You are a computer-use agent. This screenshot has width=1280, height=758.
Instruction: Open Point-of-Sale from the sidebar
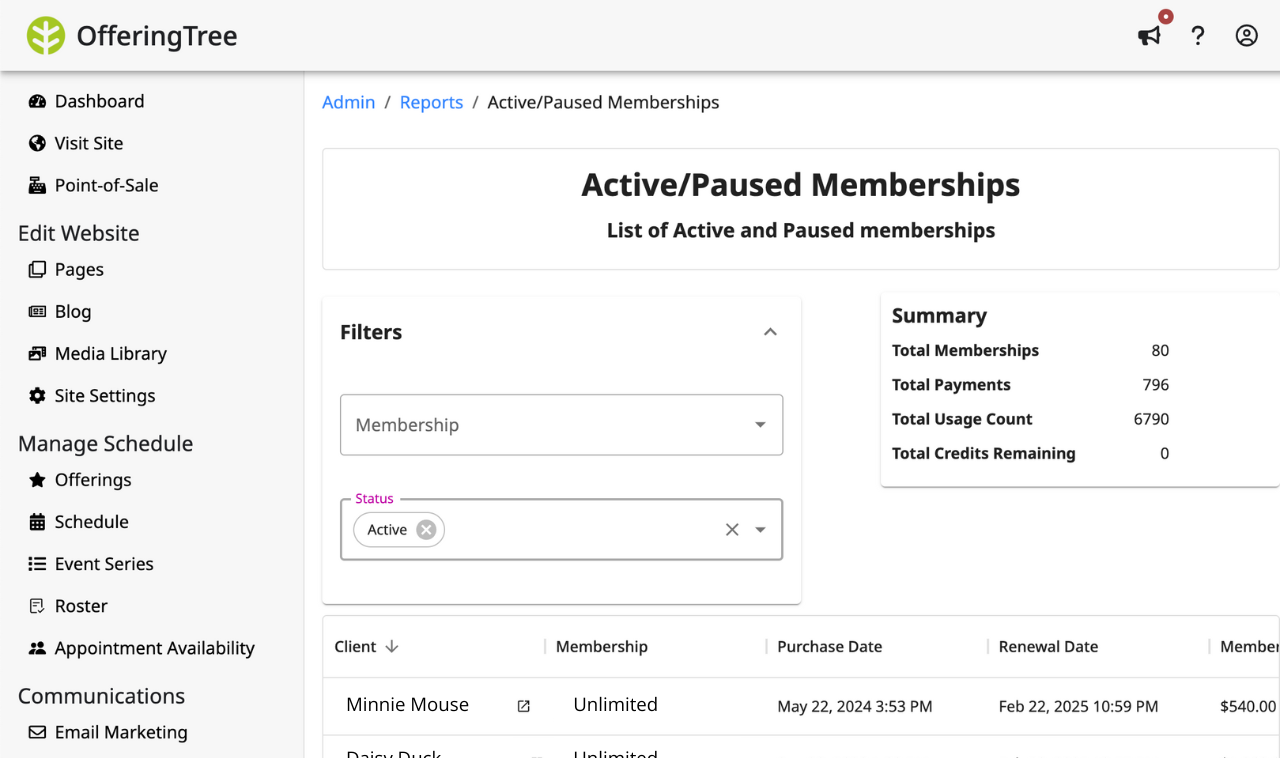point(106,185)
